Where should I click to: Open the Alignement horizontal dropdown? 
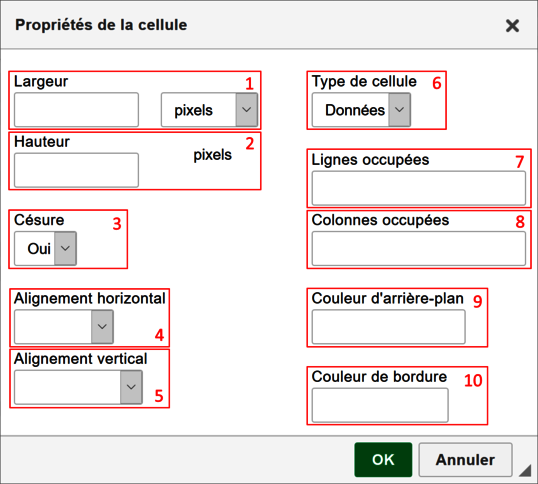(x=64, y=327)
